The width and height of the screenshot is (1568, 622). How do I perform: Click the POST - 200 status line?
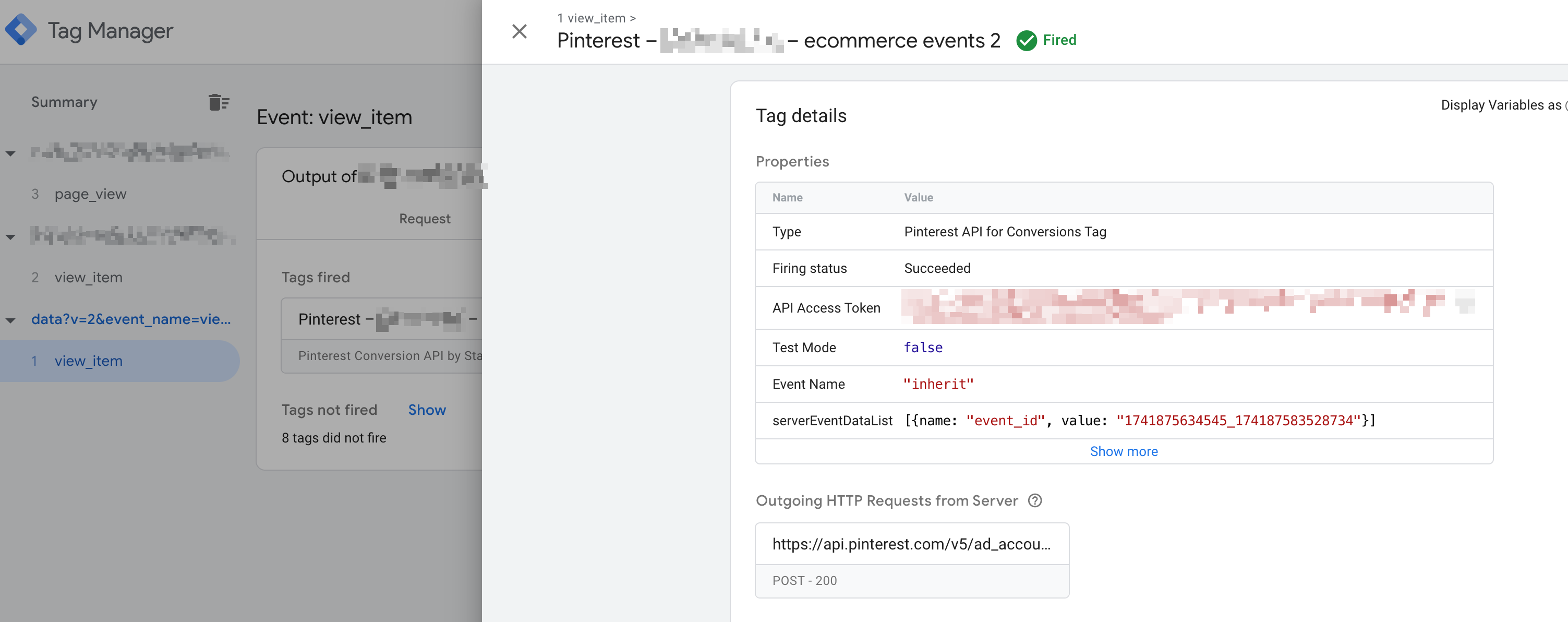coord(804,580)
